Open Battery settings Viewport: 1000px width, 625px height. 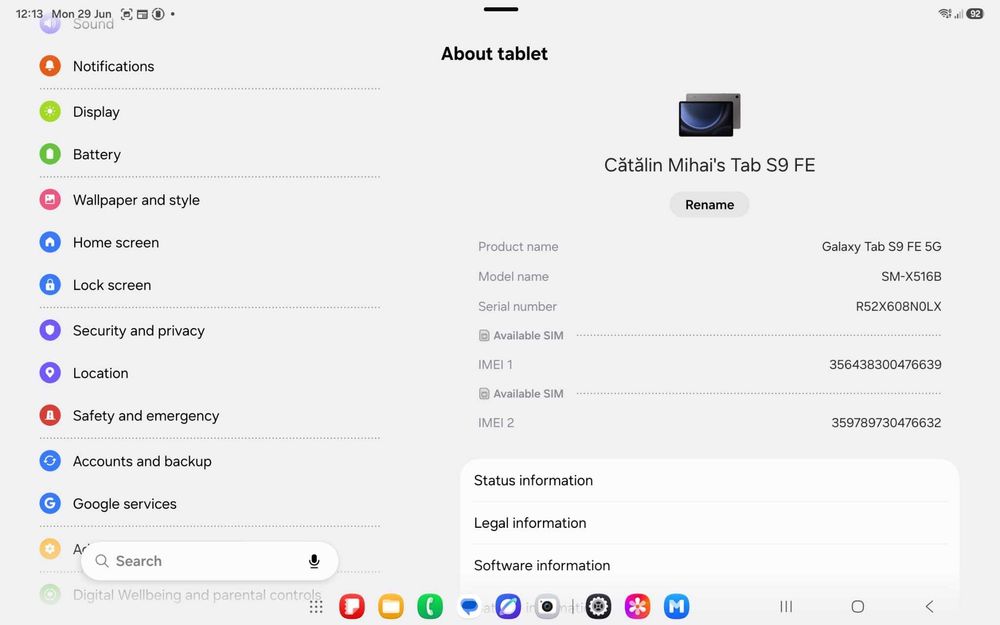click(209, 154)
